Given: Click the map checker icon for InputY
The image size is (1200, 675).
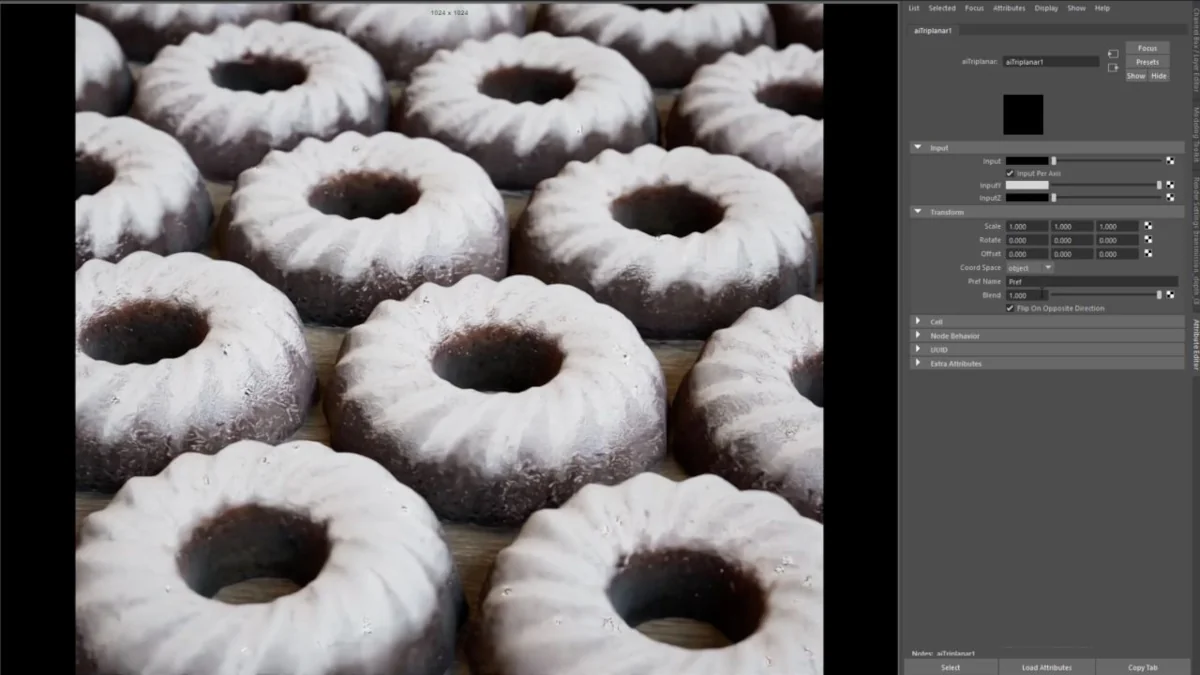Looking at the screenshot, I should click(x=1170, y=185).
